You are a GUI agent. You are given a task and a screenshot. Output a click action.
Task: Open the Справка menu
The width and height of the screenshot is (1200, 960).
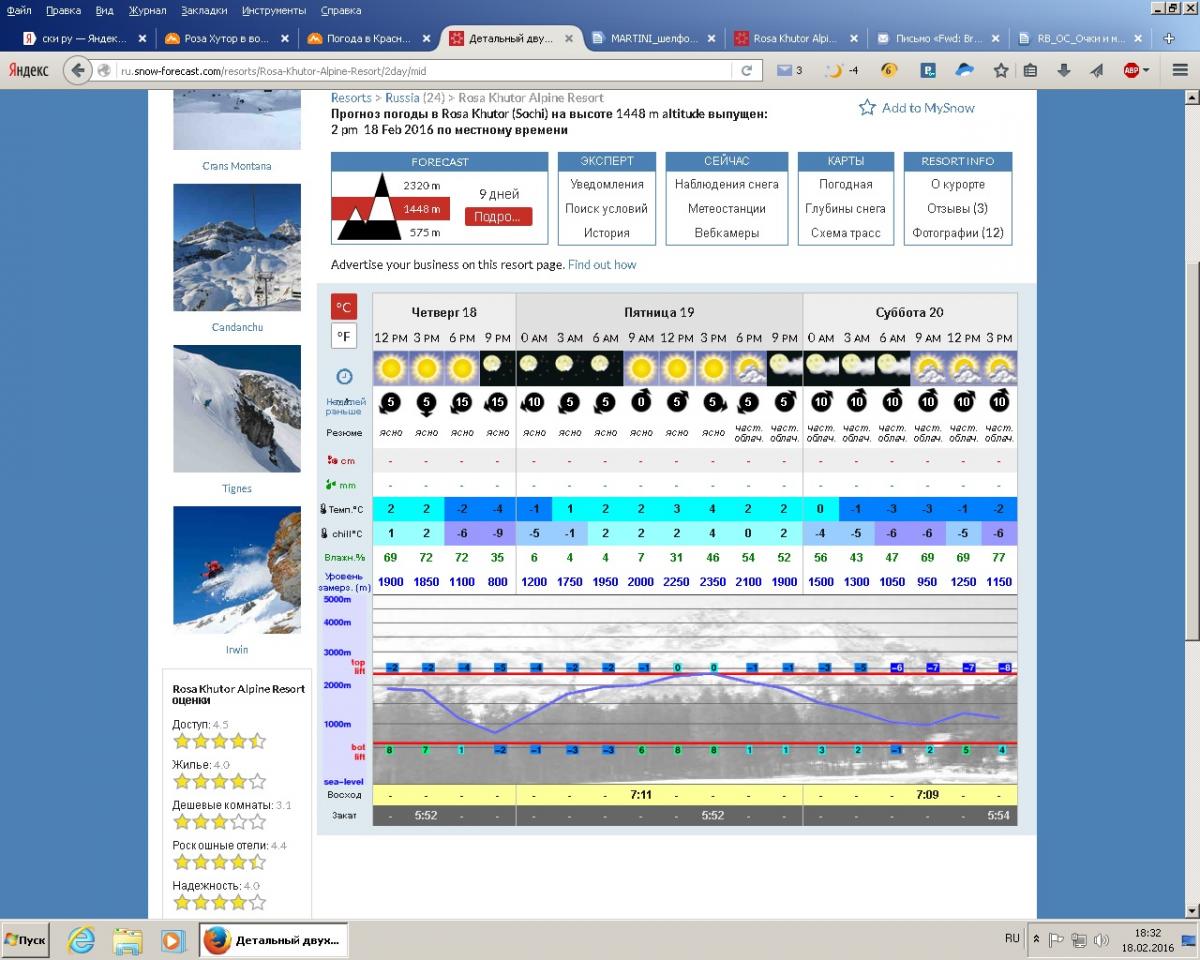click(x=341, y=10)
